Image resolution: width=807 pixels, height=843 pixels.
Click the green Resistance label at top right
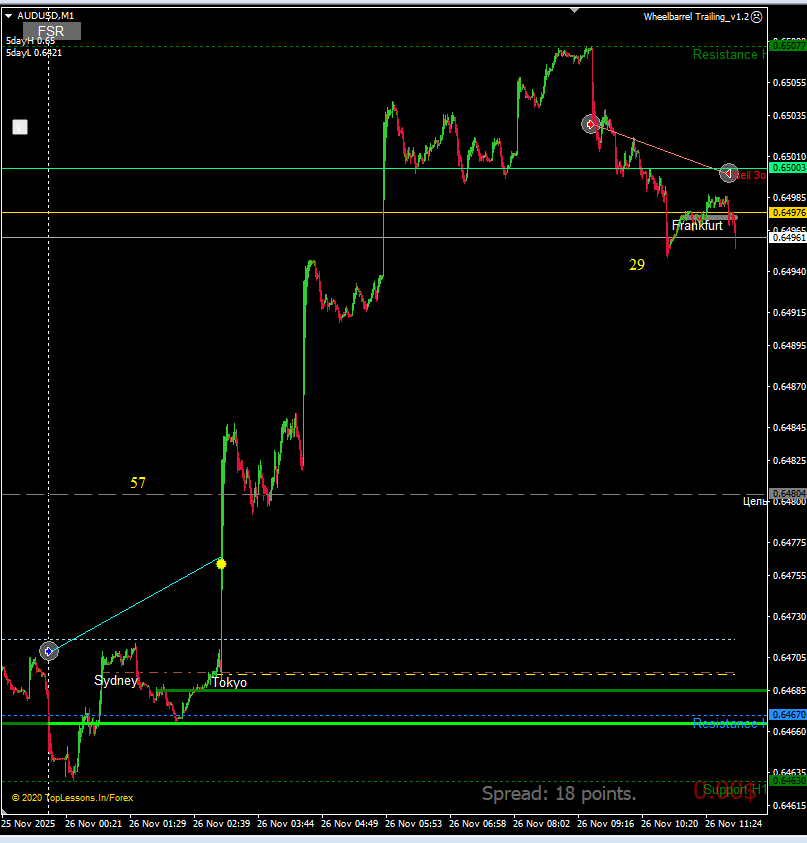tap(729, 55)
